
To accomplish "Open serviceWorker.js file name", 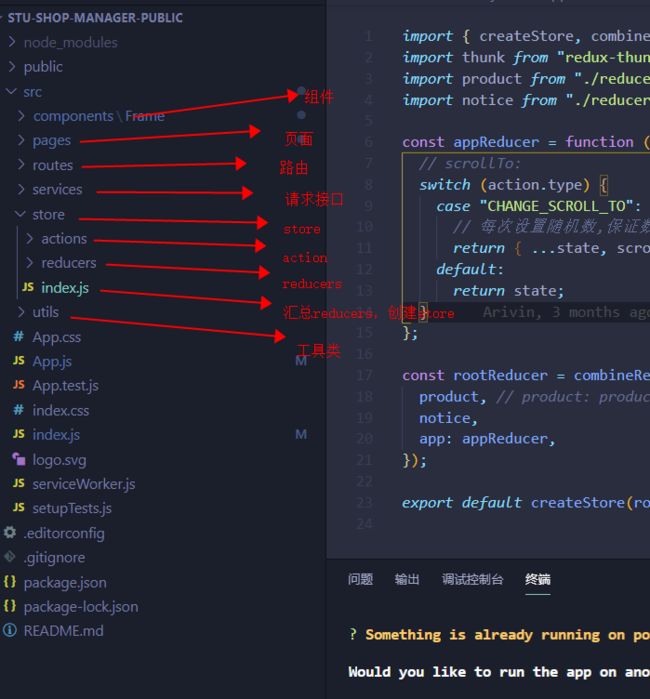I will click(x=84, y=484).
